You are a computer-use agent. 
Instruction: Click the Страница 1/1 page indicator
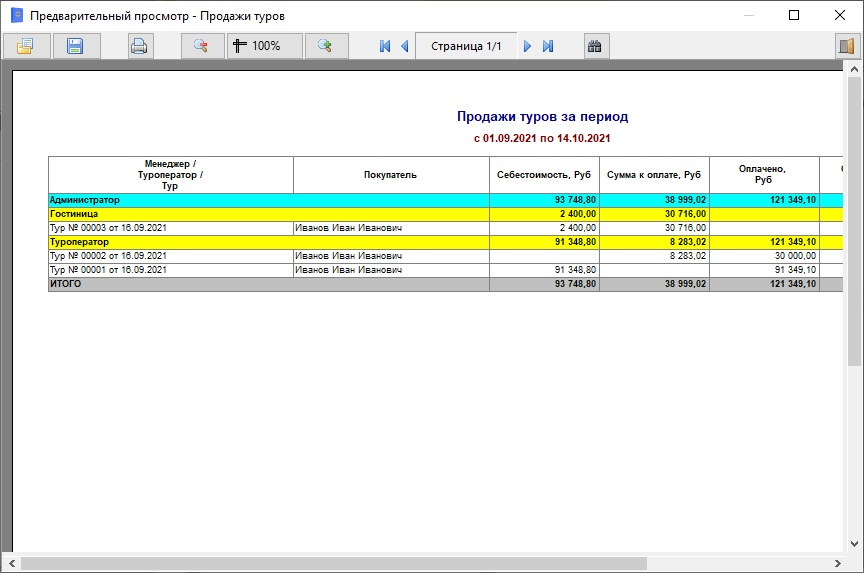click(466, 46)
